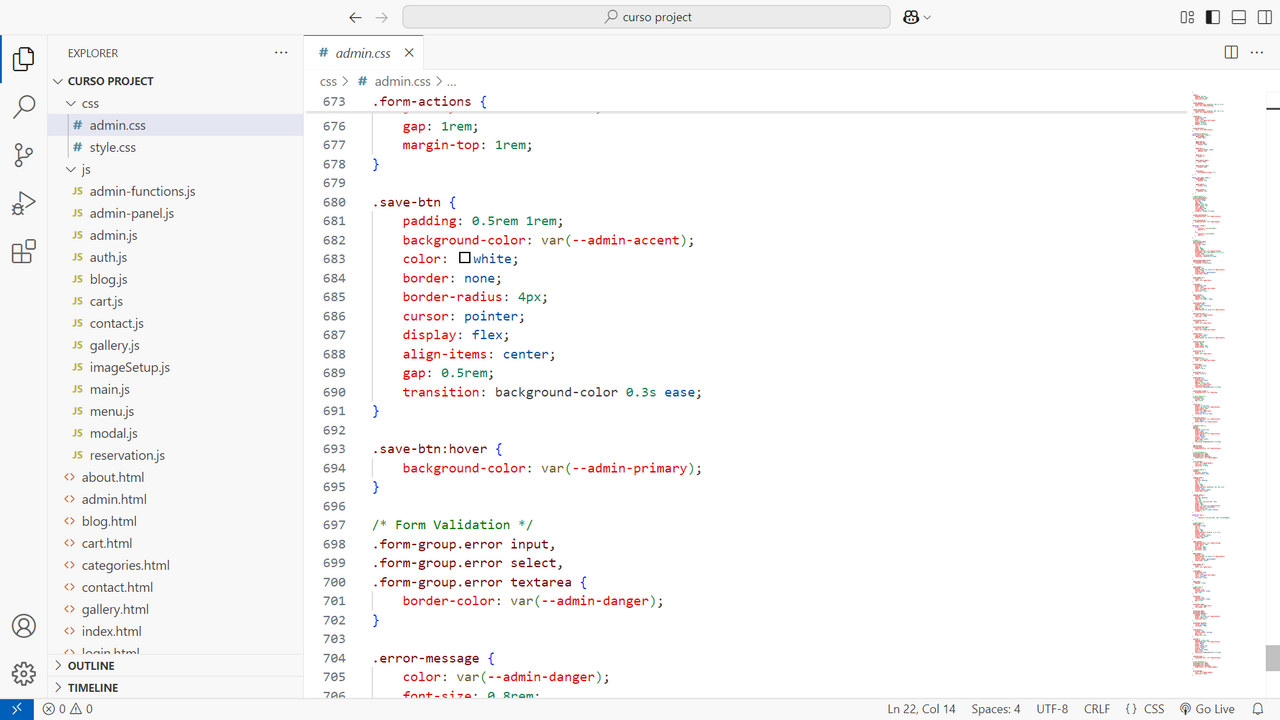This screenshot has width=1280, height=720.
Task: Open the Extensions view icon
Action: [24, 251]
